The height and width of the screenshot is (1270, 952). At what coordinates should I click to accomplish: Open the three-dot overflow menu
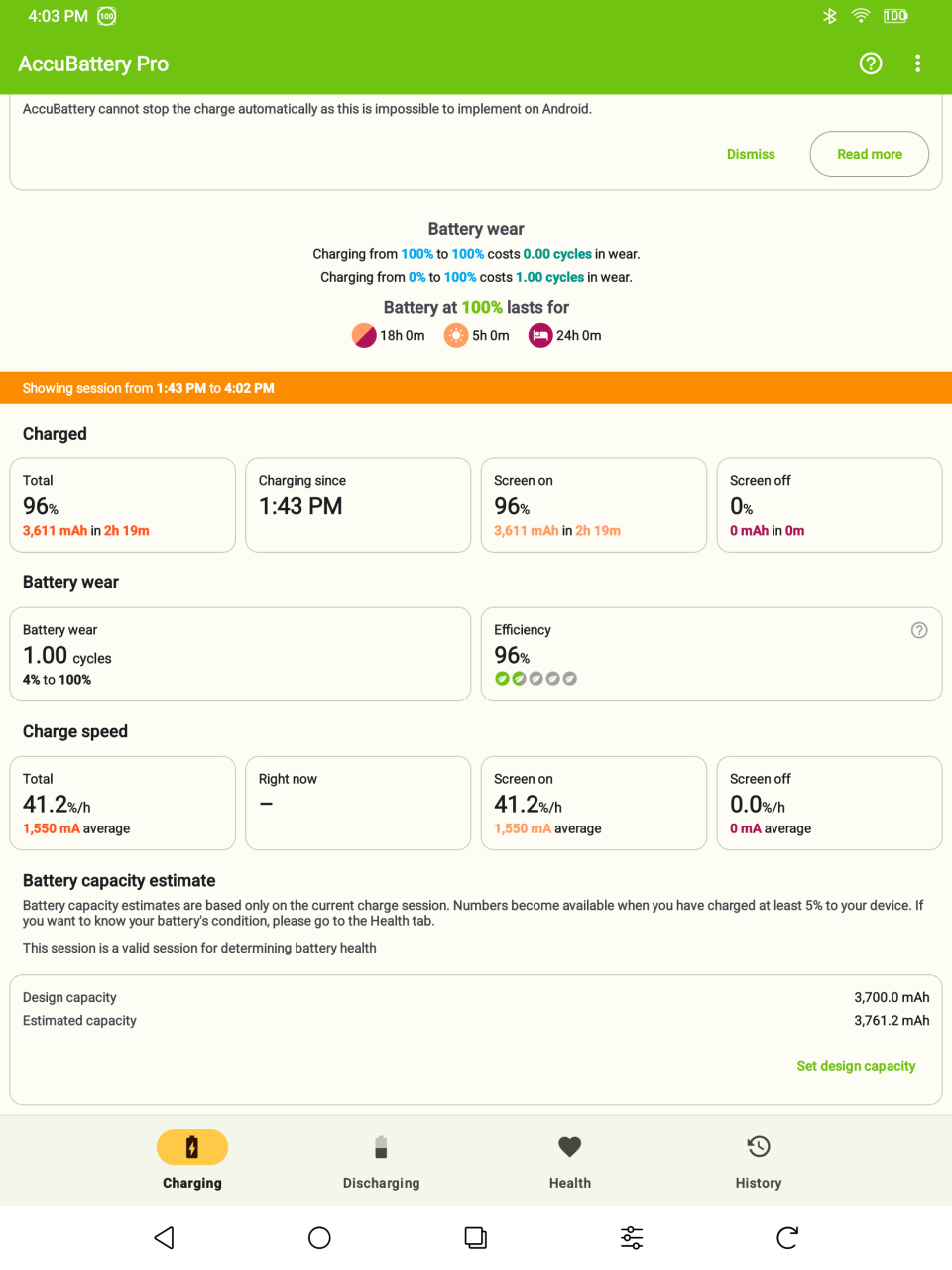[x=917, y=63]
